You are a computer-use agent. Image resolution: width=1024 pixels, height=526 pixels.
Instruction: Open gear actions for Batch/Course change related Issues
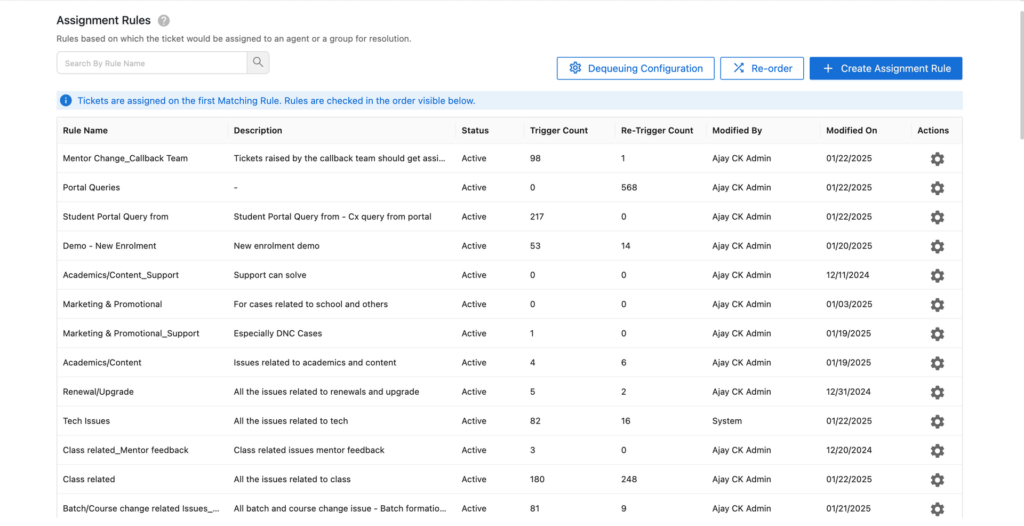(937, 509)
